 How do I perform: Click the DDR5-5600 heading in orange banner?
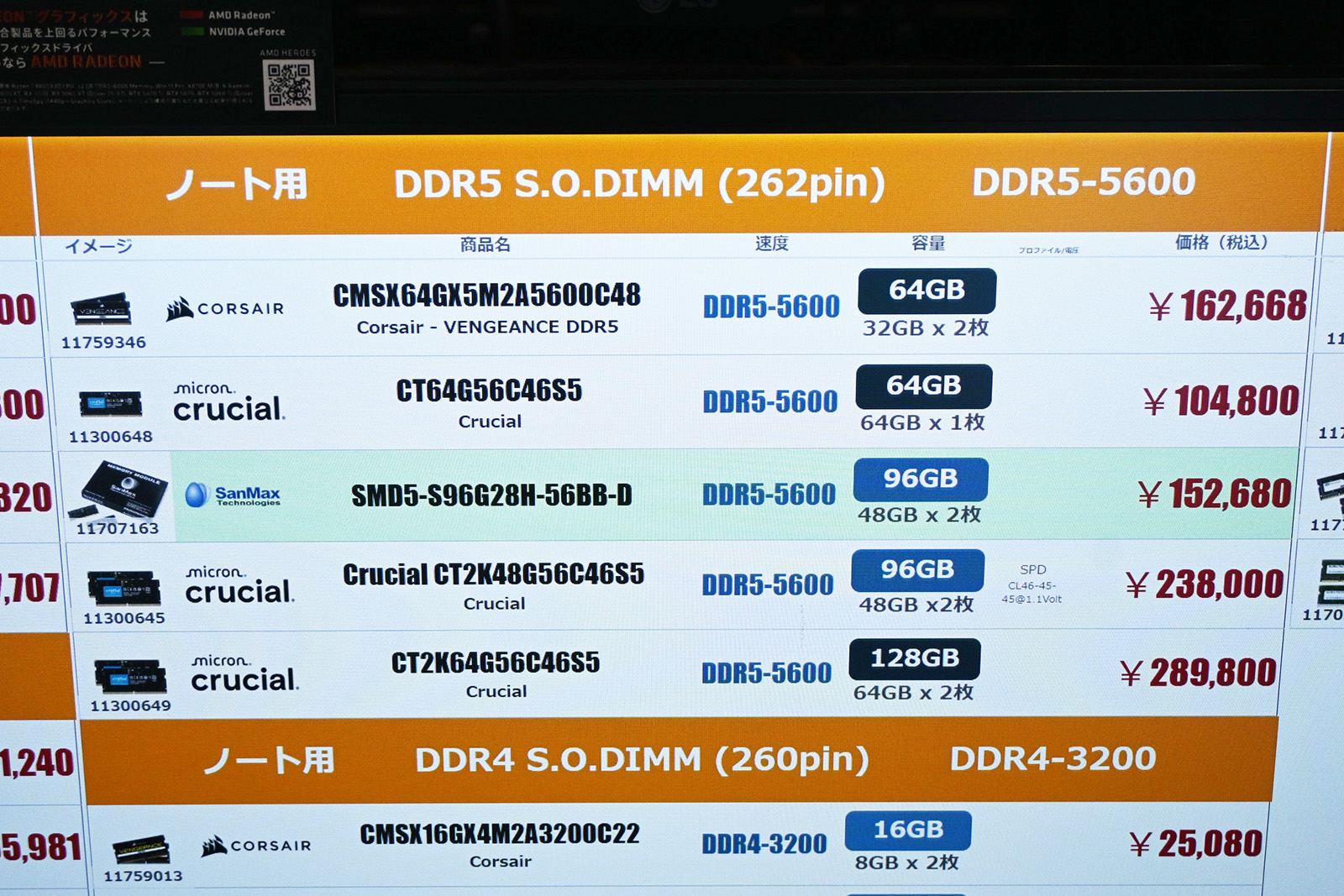pos(1084,181)
